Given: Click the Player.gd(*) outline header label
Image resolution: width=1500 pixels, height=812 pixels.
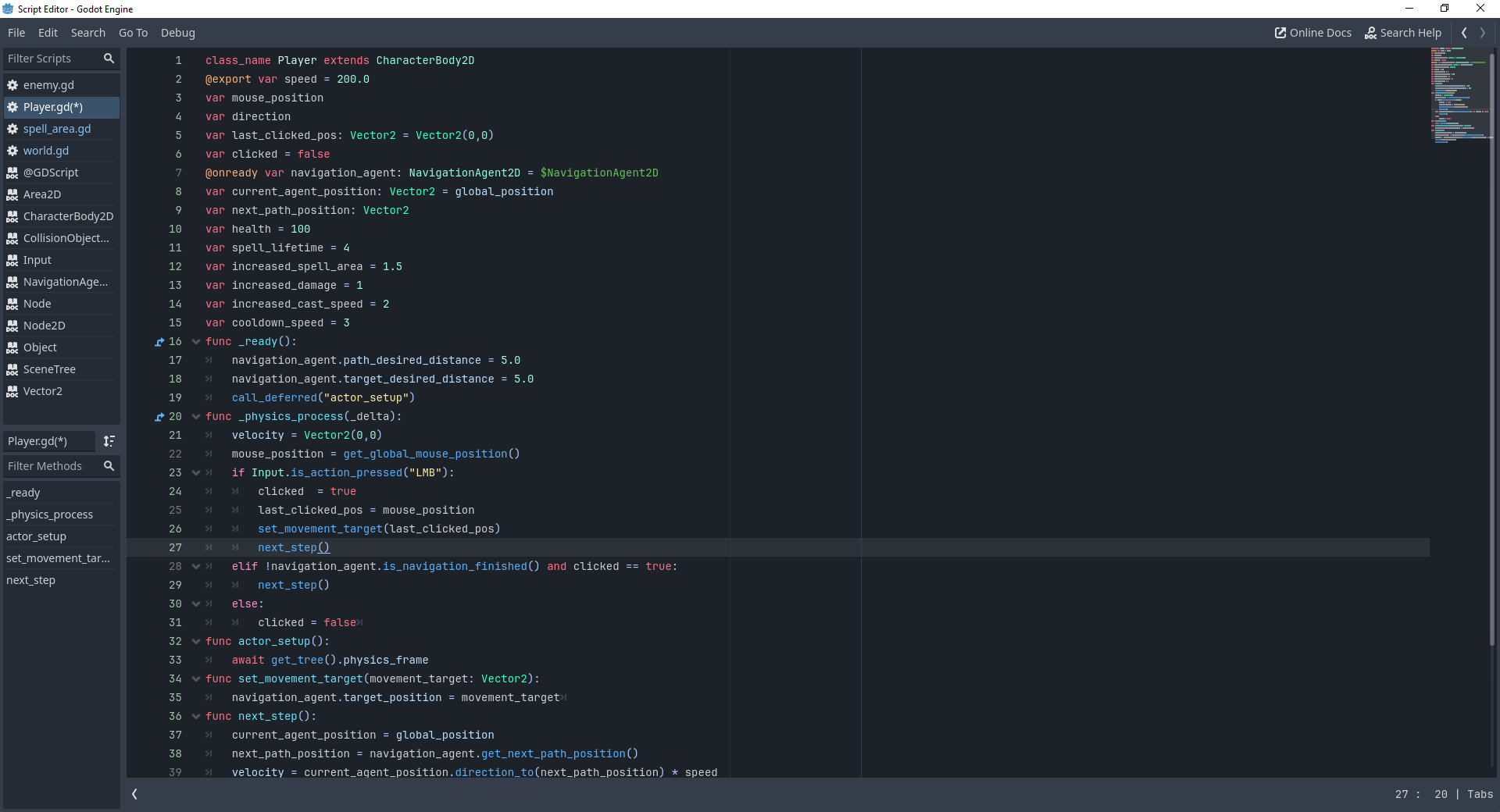Looking at the screenshot, I should [48, 441].
